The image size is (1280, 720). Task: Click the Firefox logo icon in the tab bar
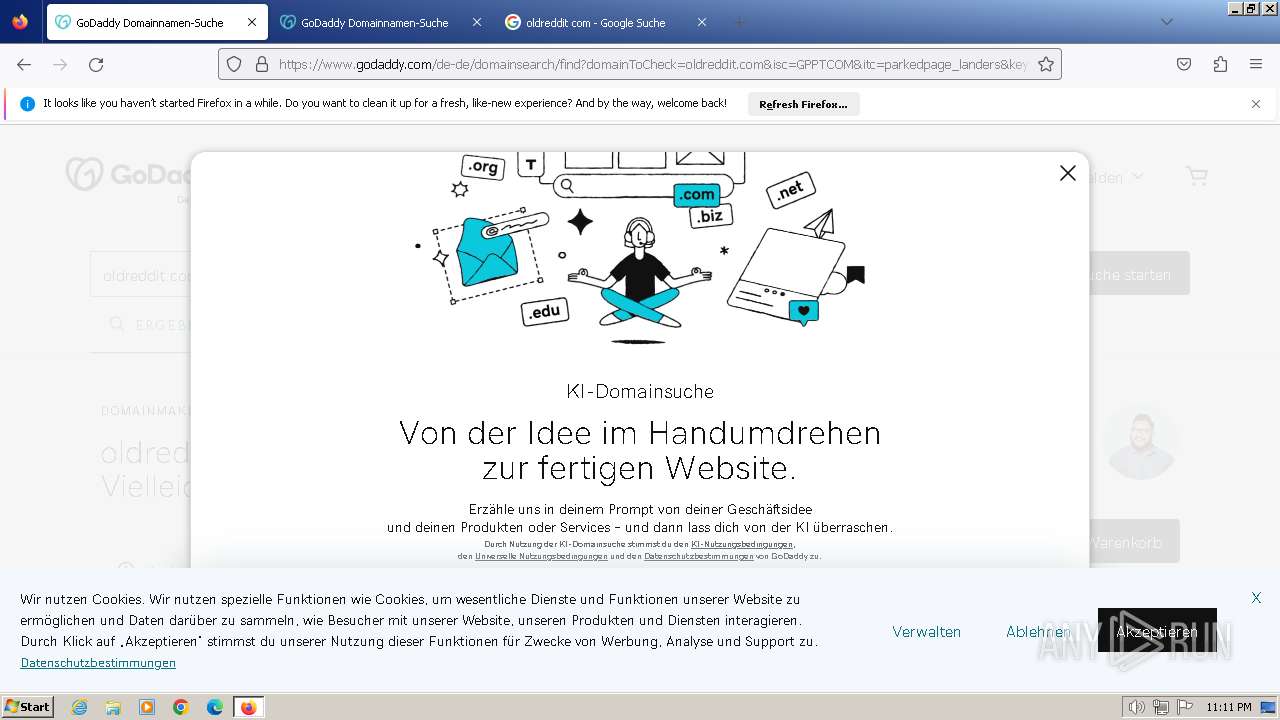coord(20,22)
